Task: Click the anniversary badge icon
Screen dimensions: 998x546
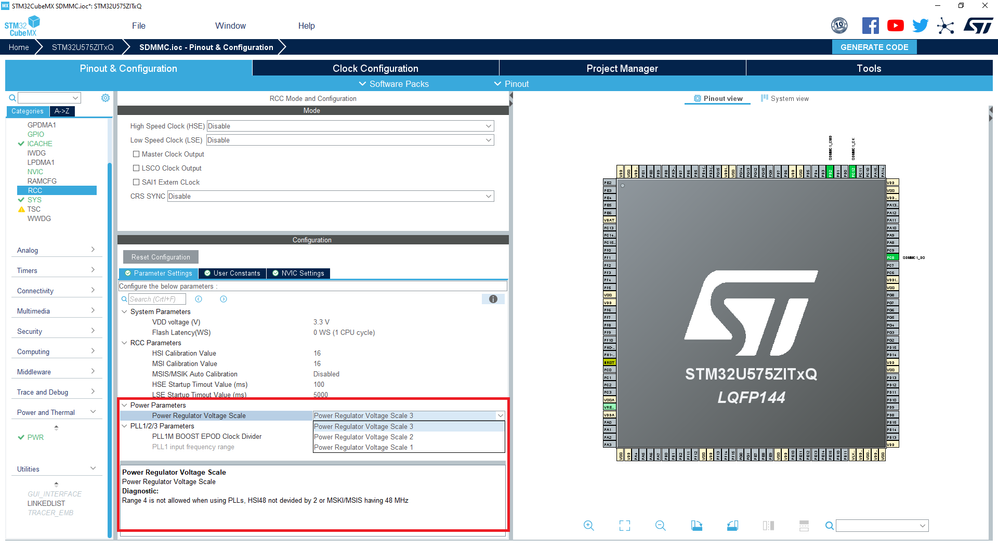Action: coord(840,25)
